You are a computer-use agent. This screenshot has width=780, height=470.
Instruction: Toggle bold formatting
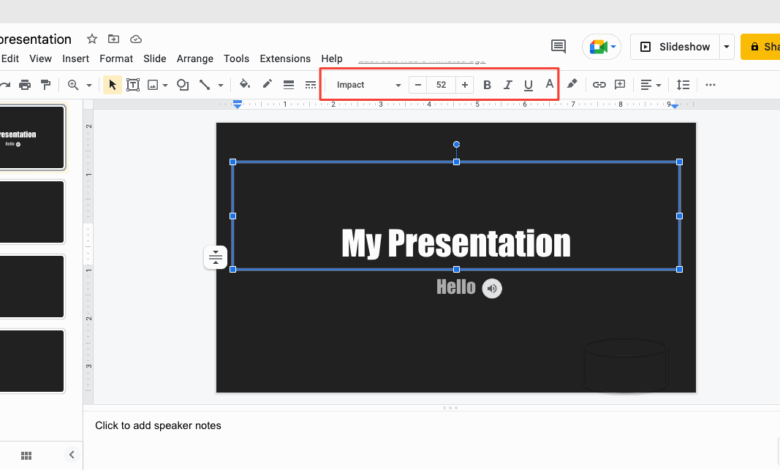click(487, 85)
